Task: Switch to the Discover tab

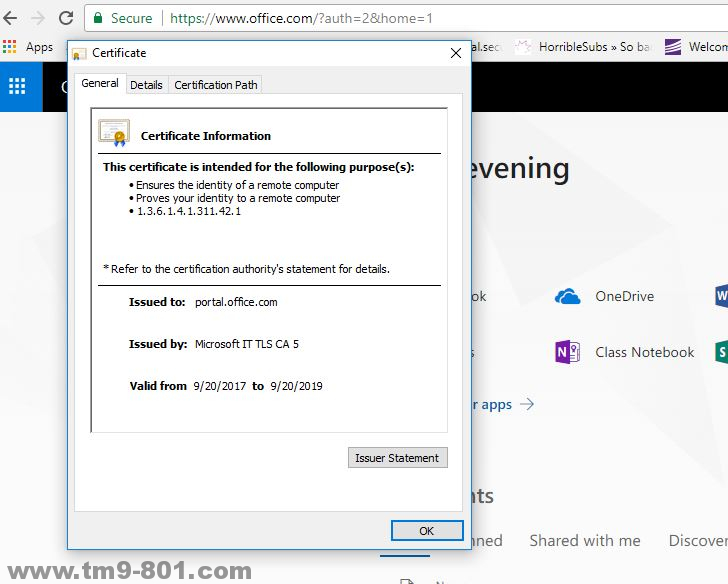Action: click(697, 540)
